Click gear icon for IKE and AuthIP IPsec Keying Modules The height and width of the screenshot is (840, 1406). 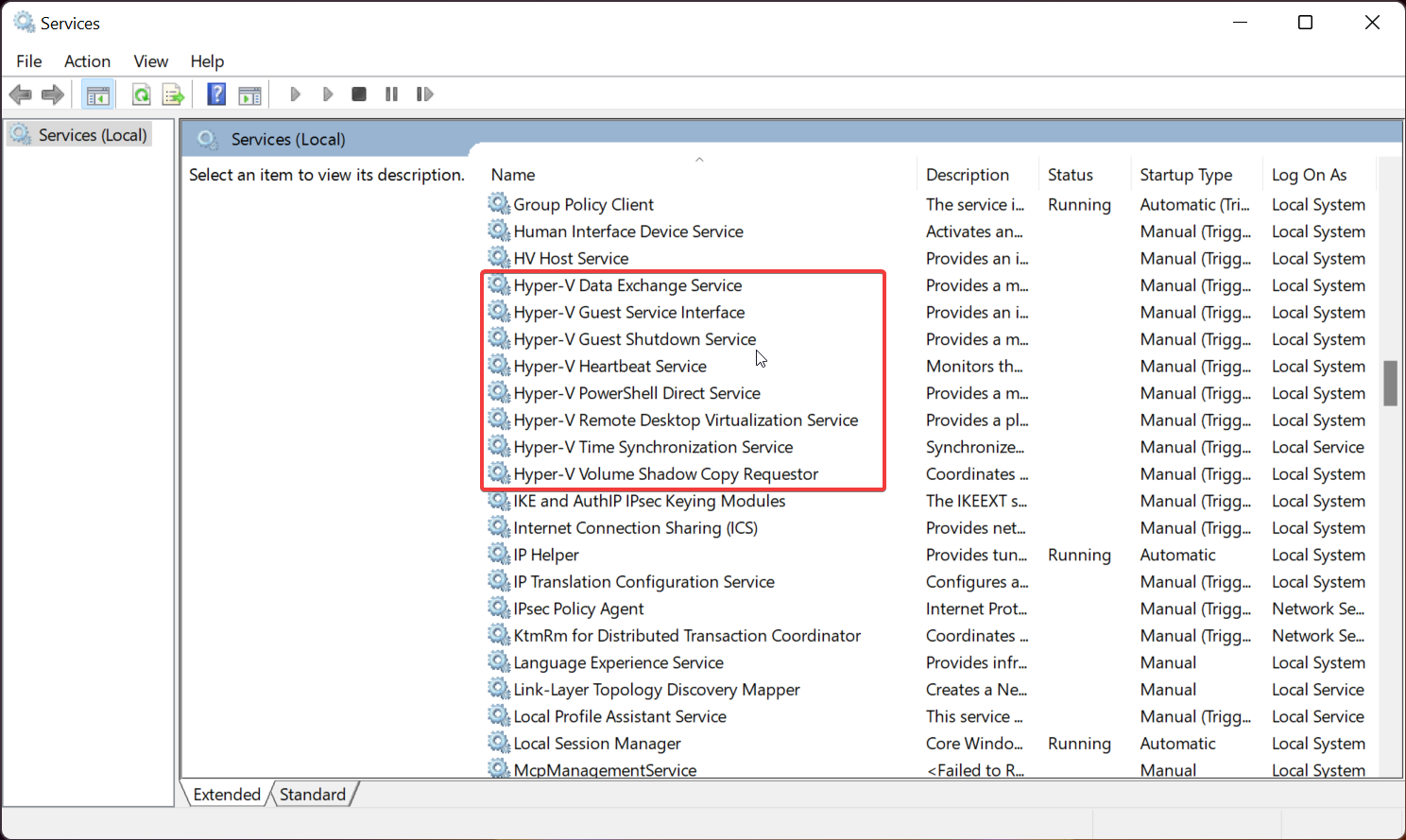(x=499, y=501)
